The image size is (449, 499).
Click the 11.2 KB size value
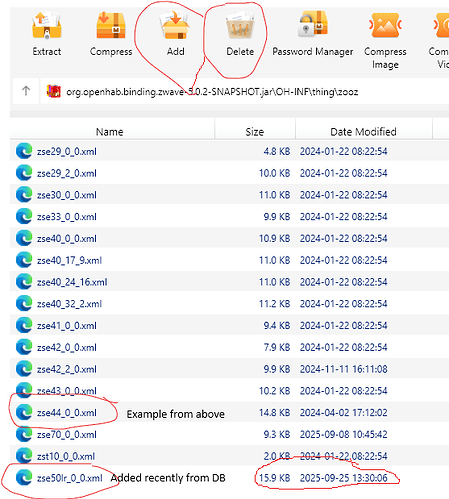coord(274,304)
